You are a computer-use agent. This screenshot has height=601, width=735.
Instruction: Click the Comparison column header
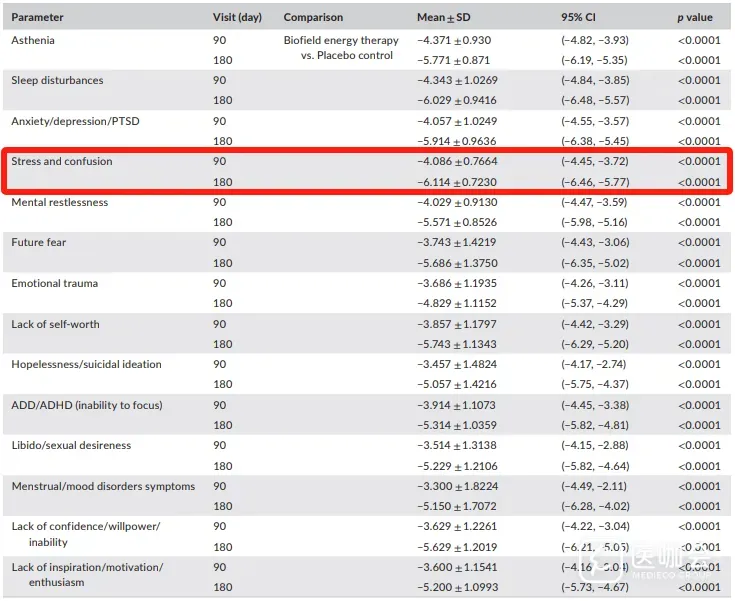(x=313, y=17)
